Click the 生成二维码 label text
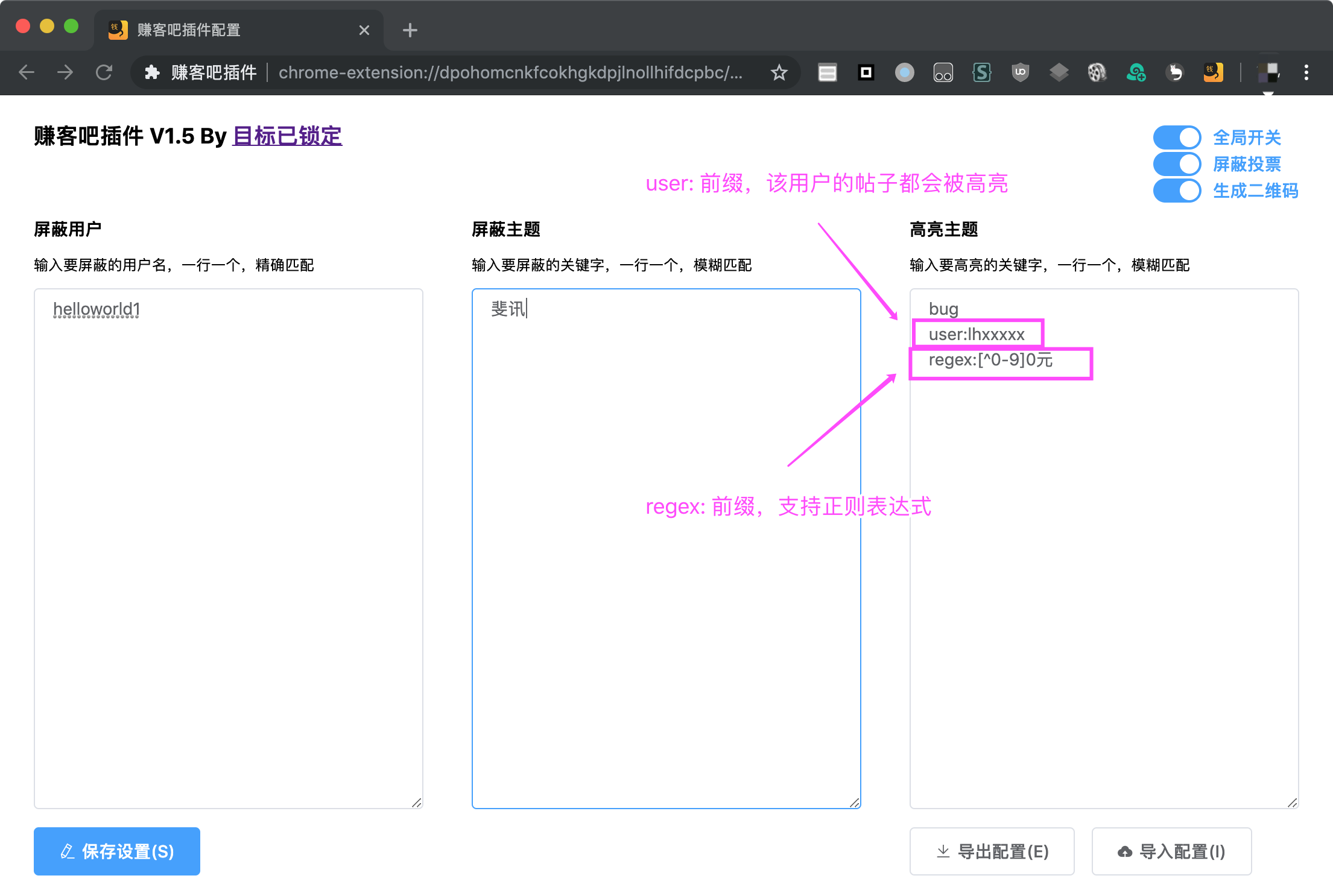Image resolution: width=1333 pixels, height=896 pixels. (x=1255, y=191)
